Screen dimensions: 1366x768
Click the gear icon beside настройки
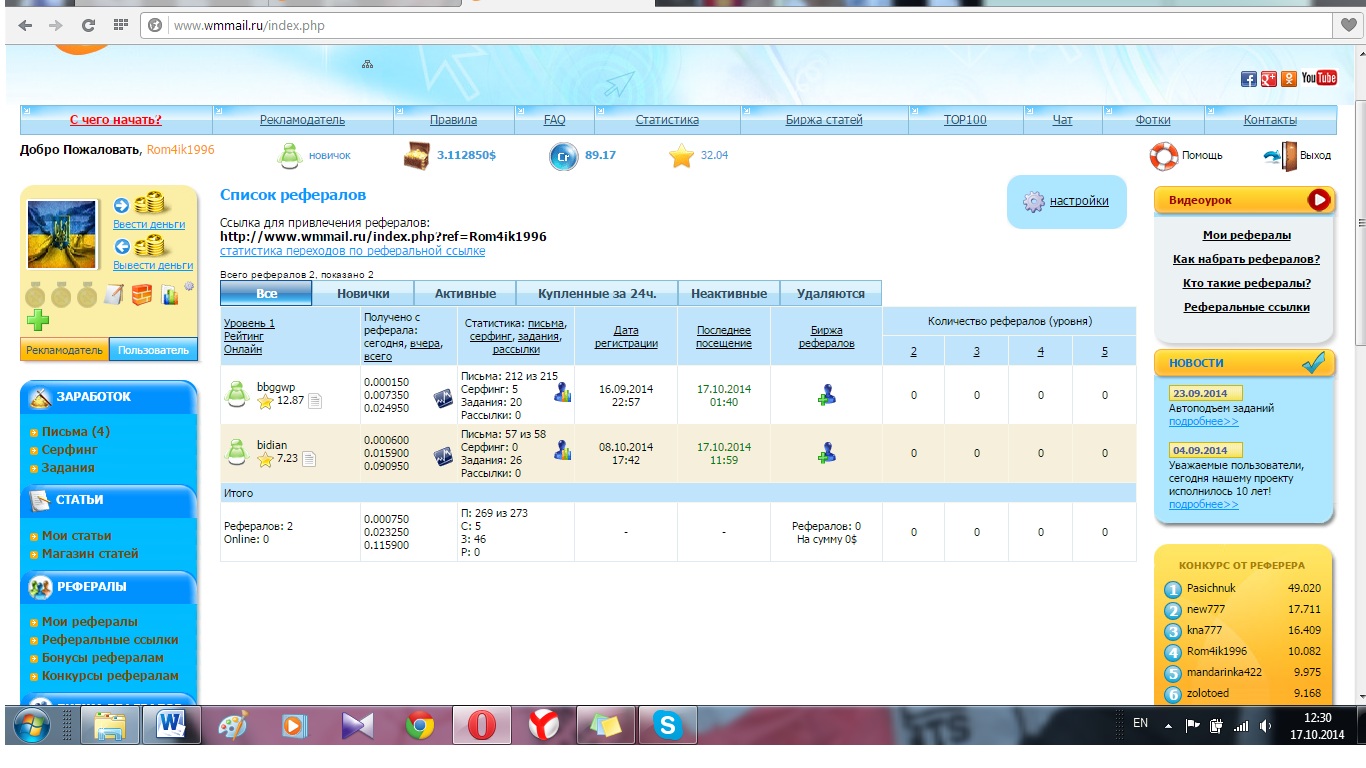[1033, 201]
